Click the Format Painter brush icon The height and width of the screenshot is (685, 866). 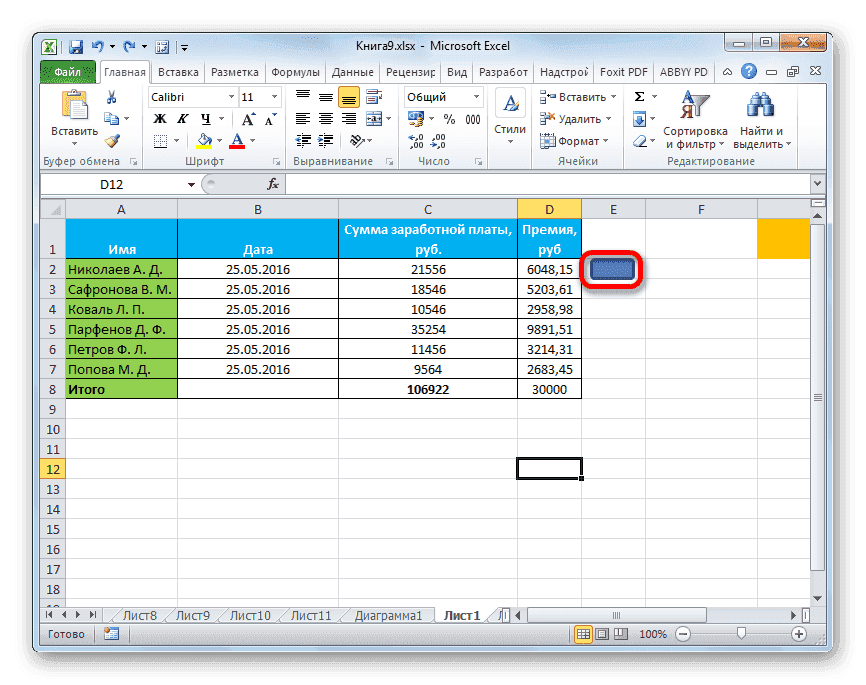[x=113, y=141]
